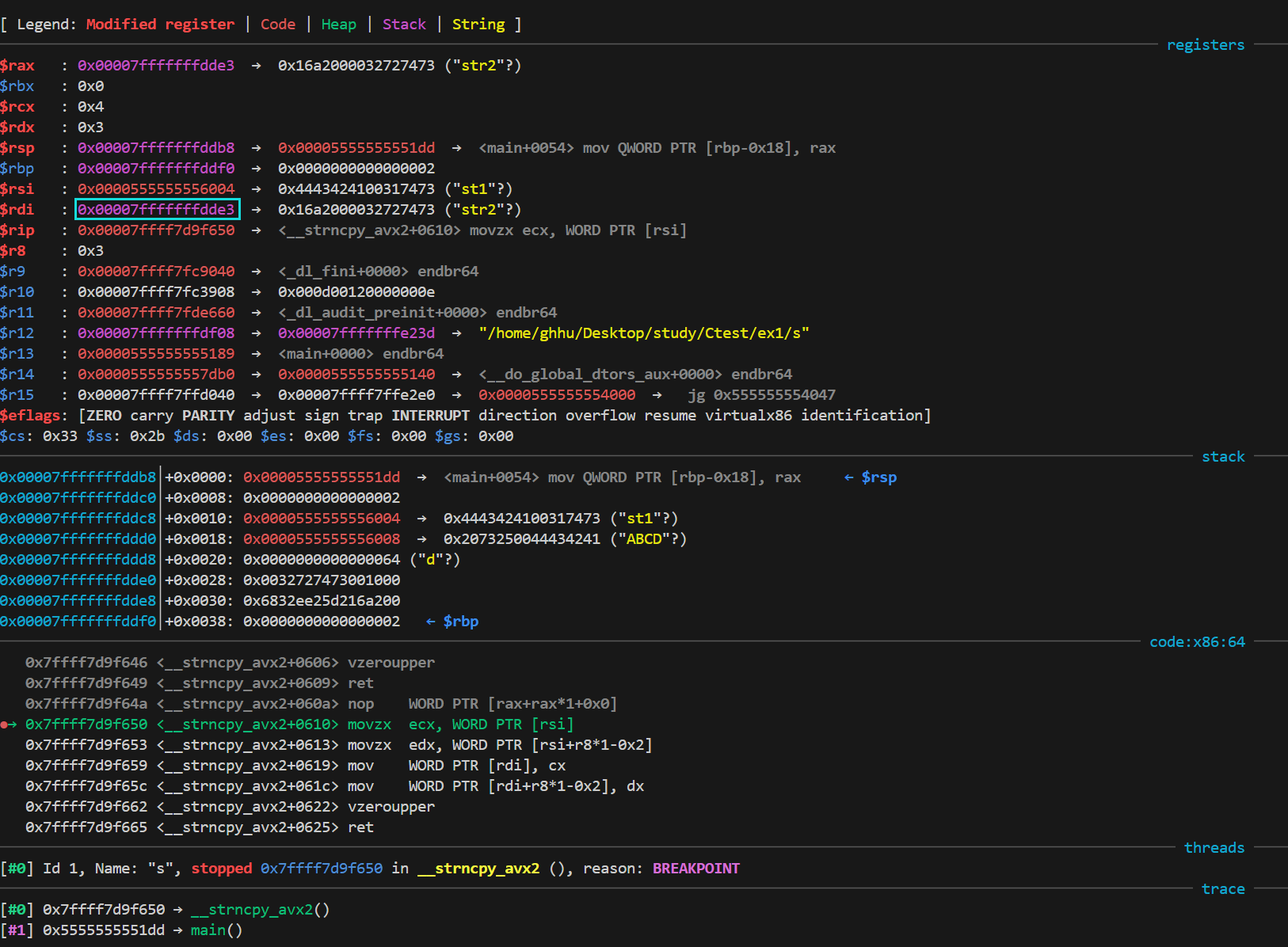Image resolution: width=1288 pixels, height=947 pixels.
Task: Click the stack value 0x0032727473001000
Action: tap(322, 580)
